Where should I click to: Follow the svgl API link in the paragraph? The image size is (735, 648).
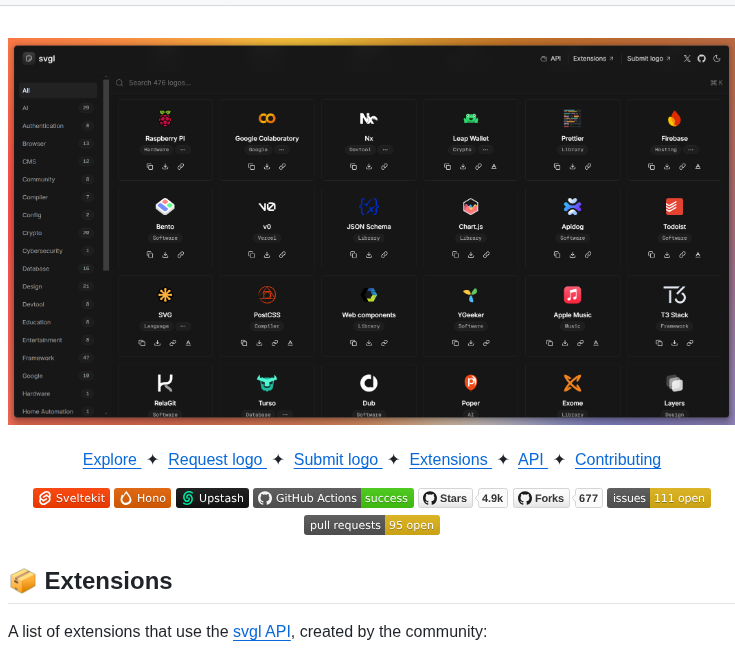click(262, 632)
